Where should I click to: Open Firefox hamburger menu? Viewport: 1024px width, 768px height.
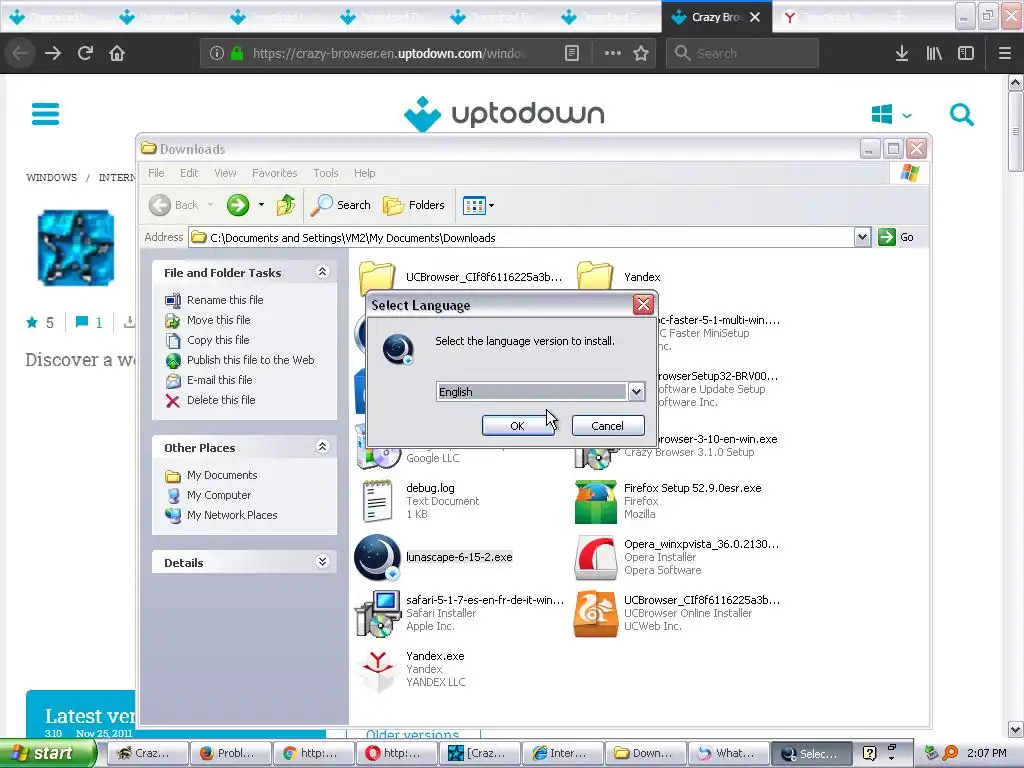1004,53
